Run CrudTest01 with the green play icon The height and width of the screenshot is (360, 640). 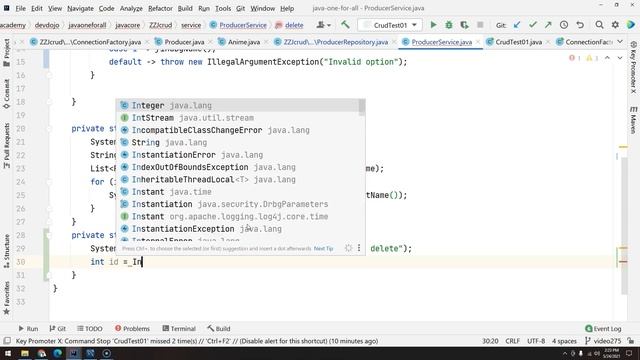pos(433,25)
